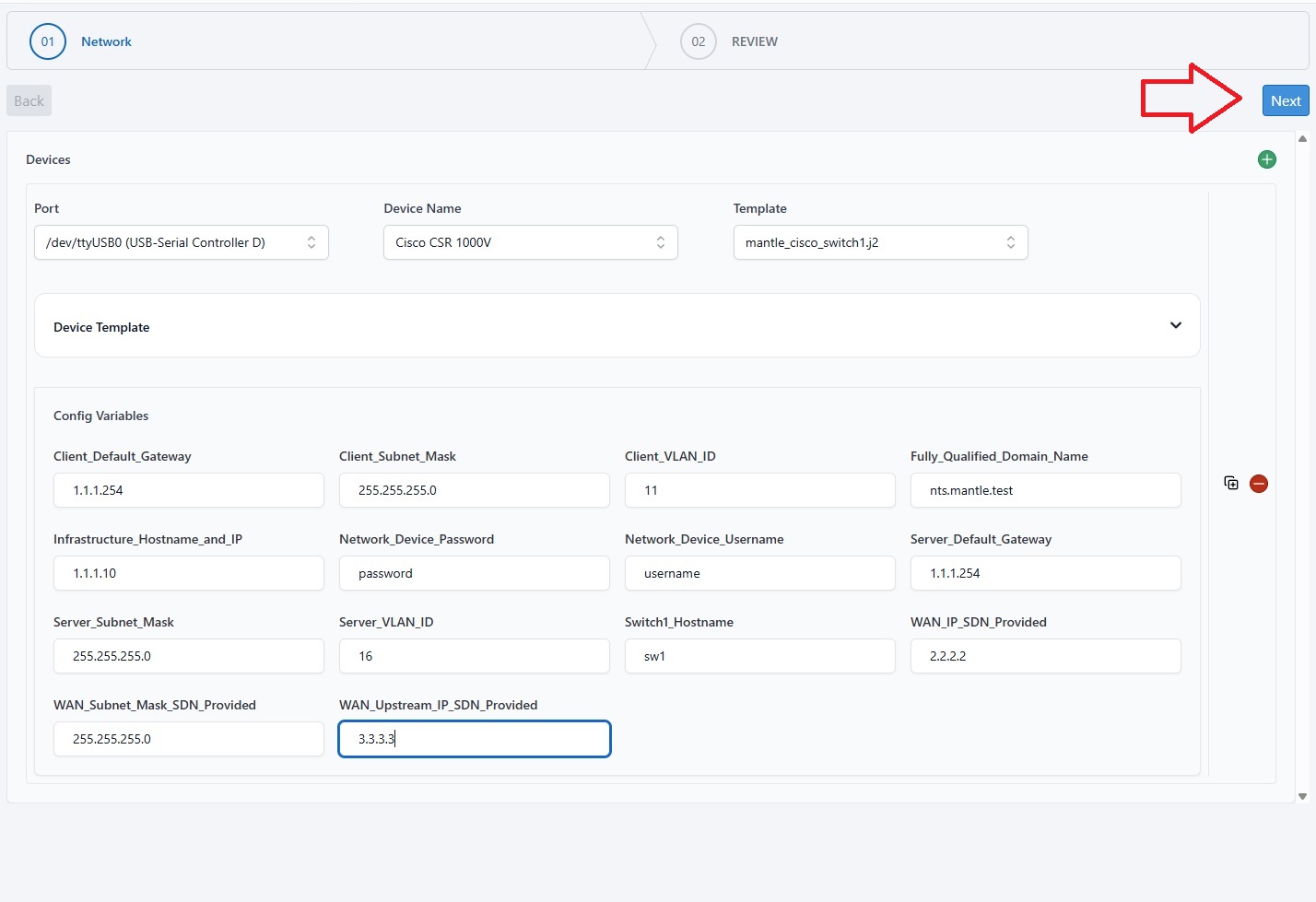Edit the Network_Device_Password field
The image size is (1316, 902).
tap(475, 573)
